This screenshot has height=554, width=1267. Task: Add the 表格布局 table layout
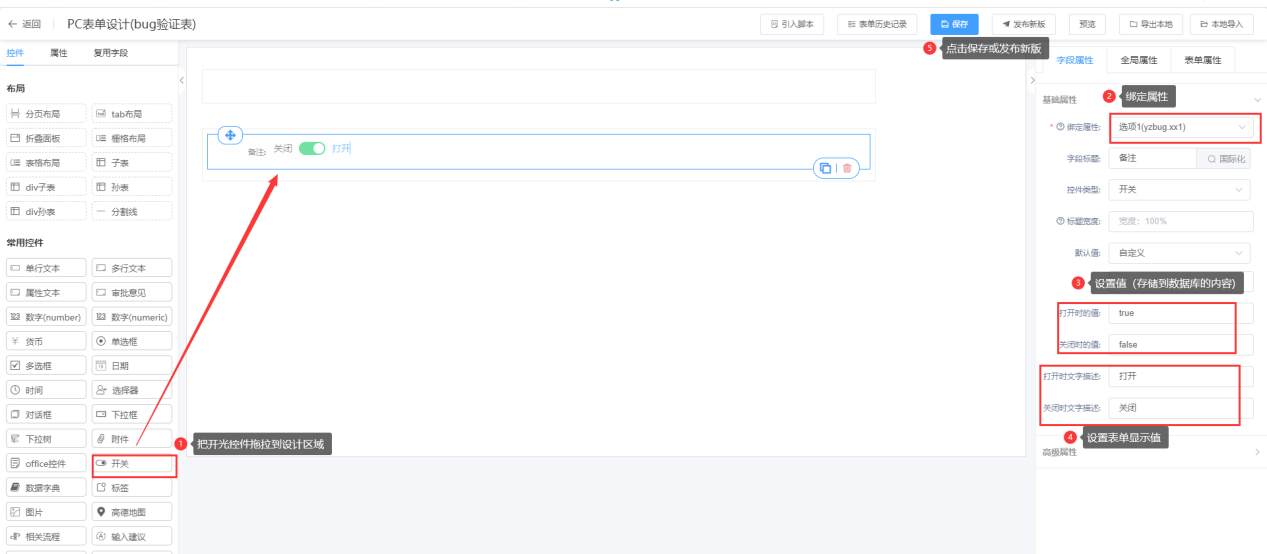click(x=46, y=162)
